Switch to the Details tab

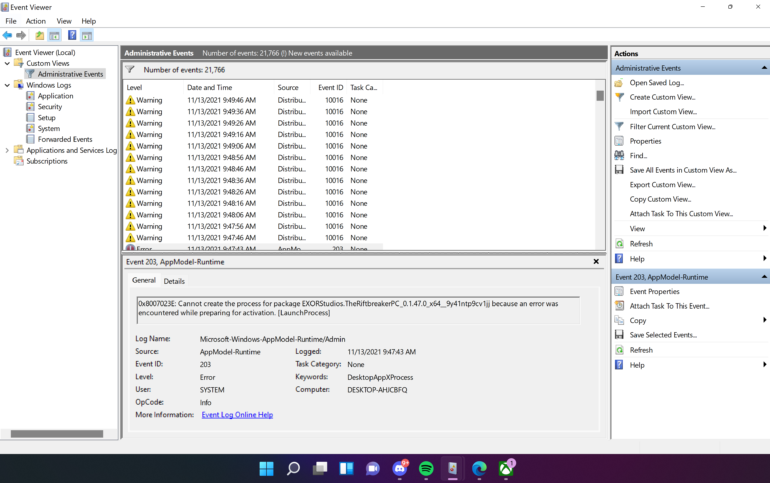click(174, 281)
